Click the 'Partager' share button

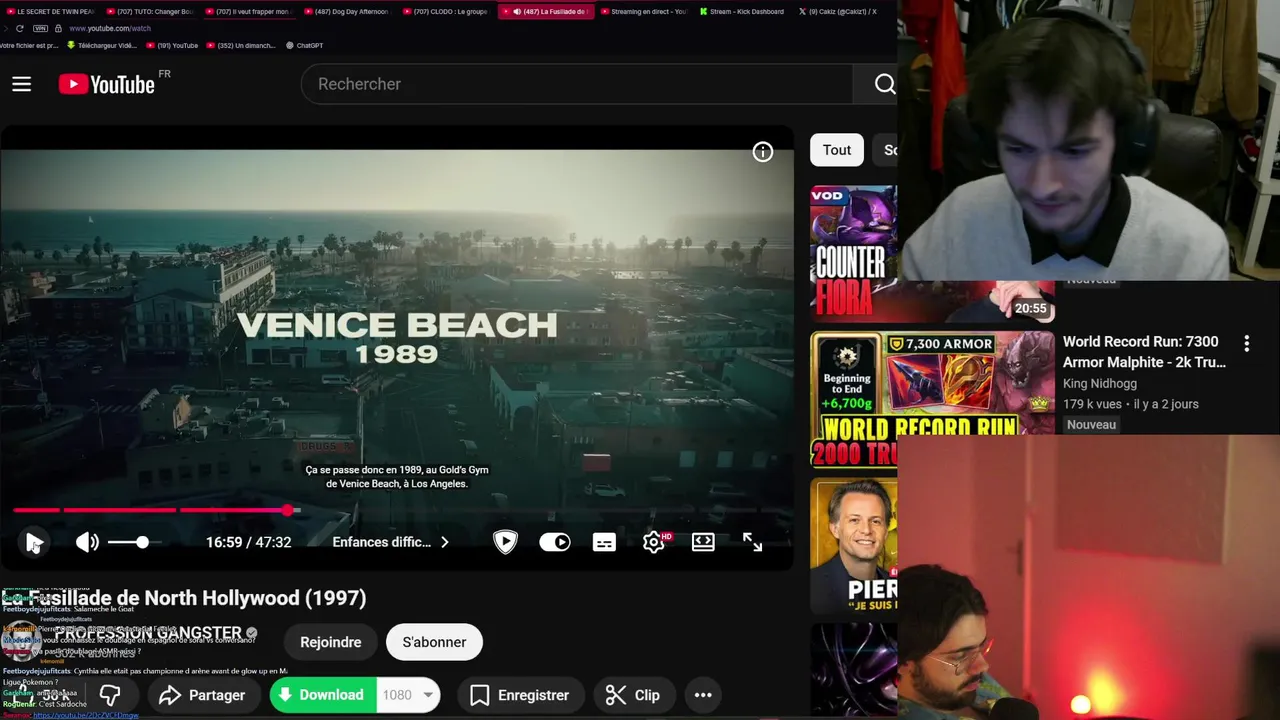pyautogui.click(x=202, y=695)
